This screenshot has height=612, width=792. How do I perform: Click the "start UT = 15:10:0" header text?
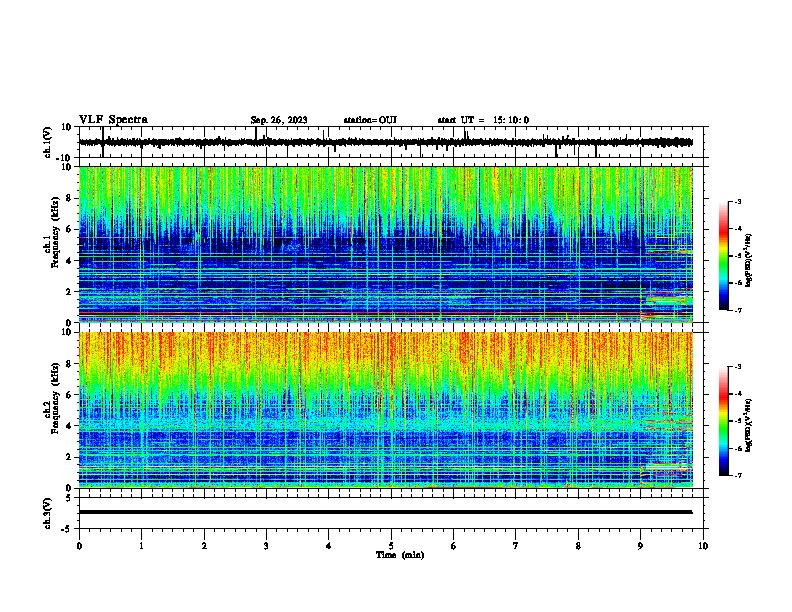(x=483, y=120)
